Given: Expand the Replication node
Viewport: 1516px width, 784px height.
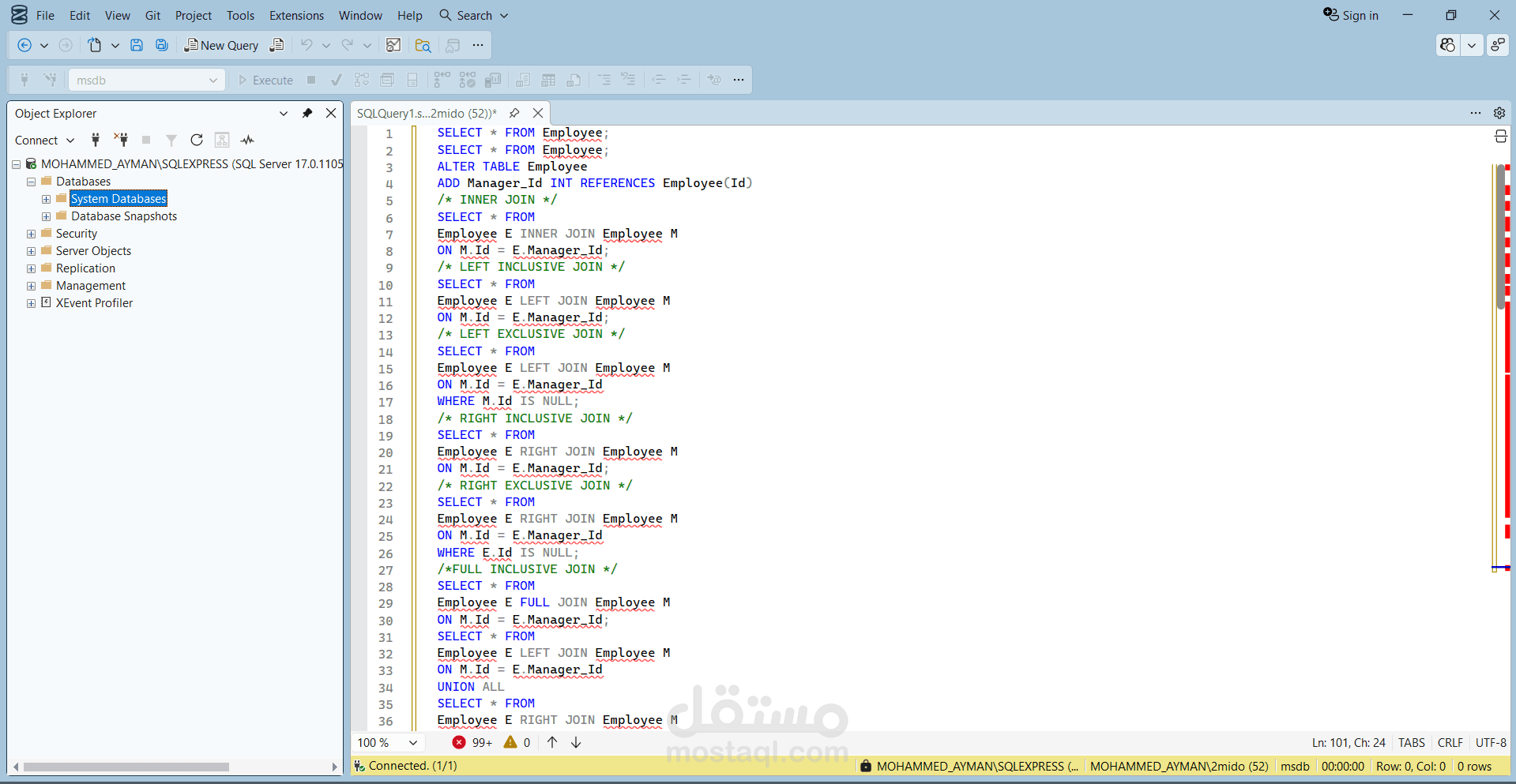Looking at the screenshot, I should point(31,268).
